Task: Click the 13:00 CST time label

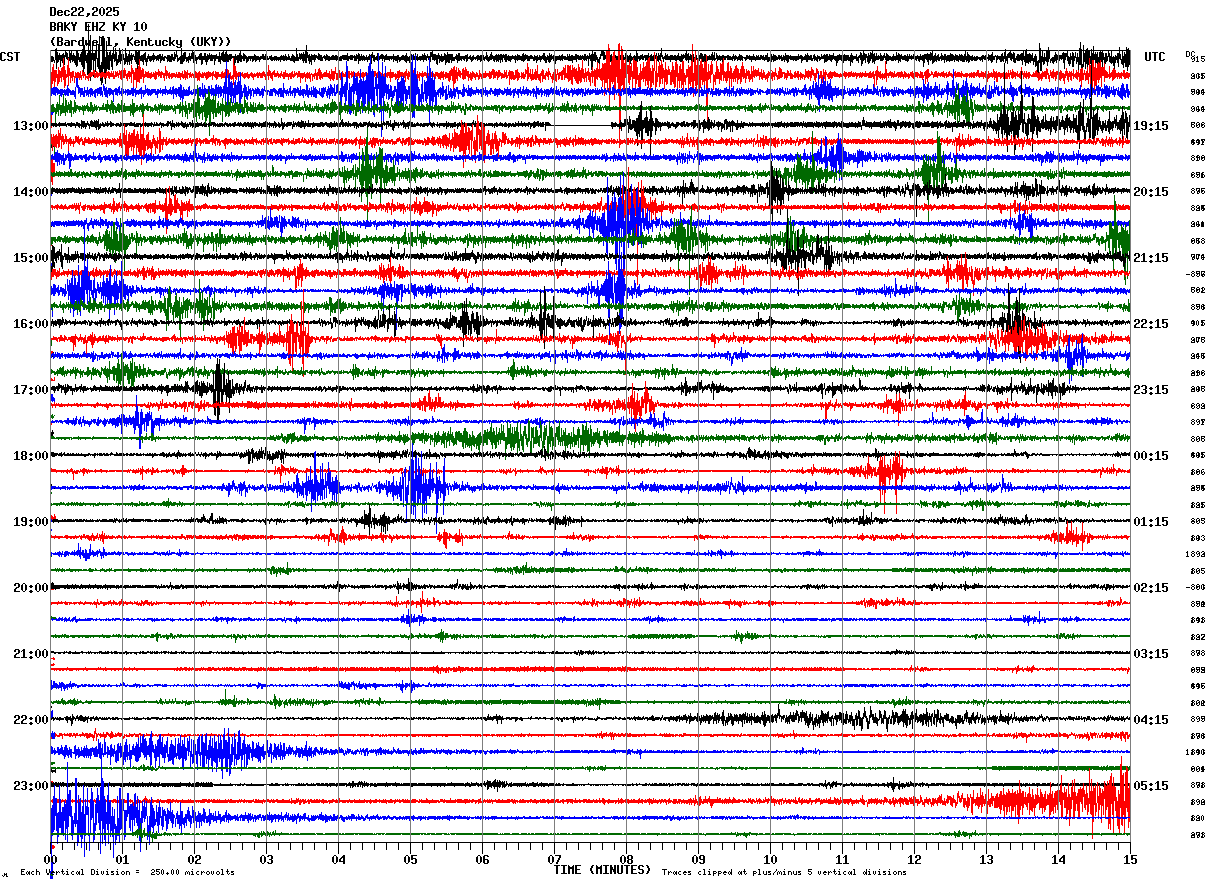Action: point(30,126)
